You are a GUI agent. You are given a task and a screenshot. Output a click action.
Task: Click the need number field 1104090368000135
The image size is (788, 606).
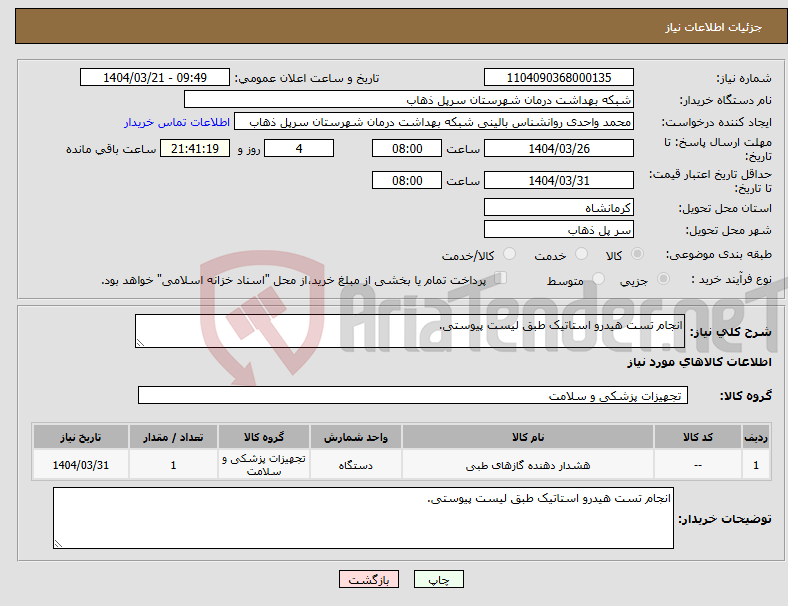pos(559,77)
